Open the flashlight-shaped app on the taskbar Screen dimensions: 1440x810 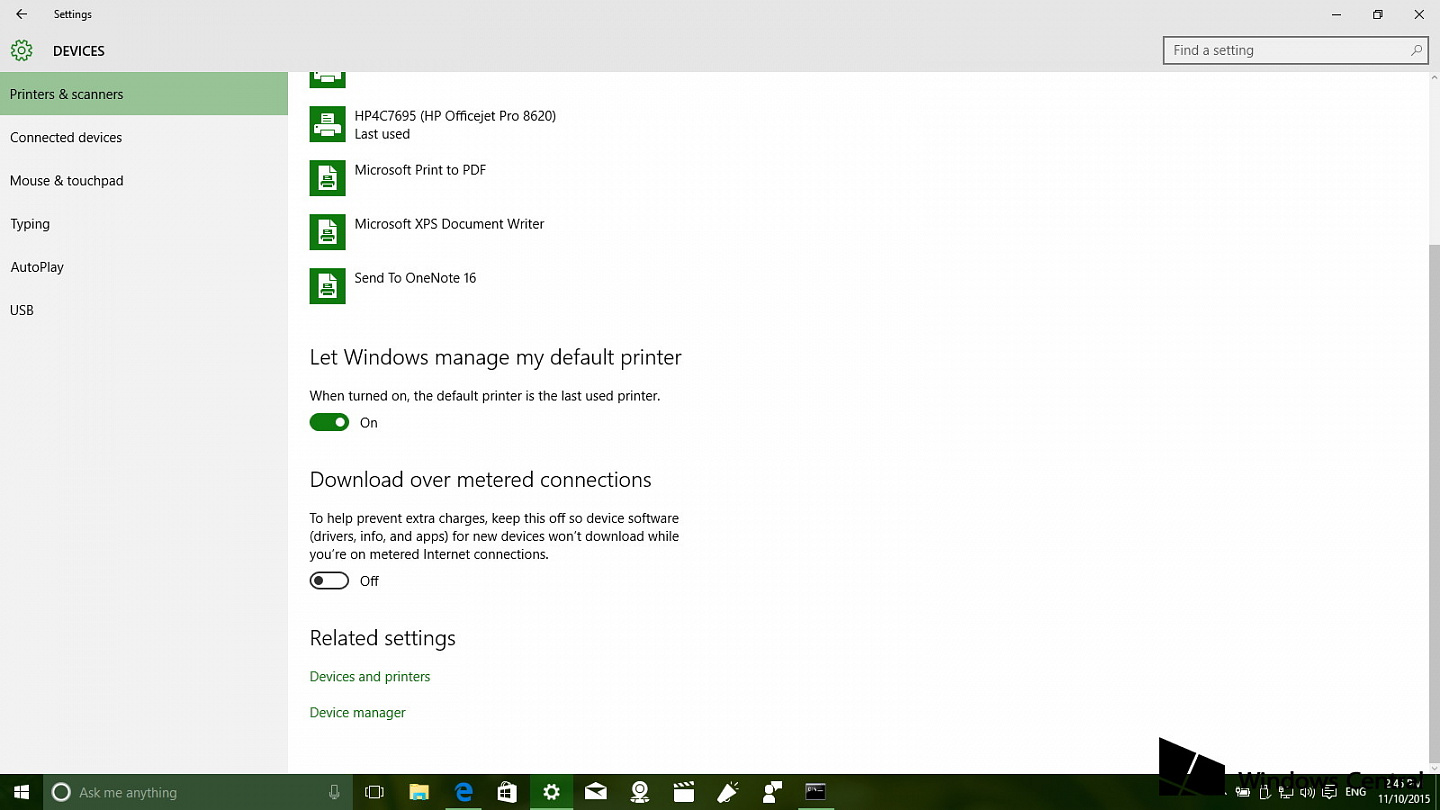click(x=728, y=792)
